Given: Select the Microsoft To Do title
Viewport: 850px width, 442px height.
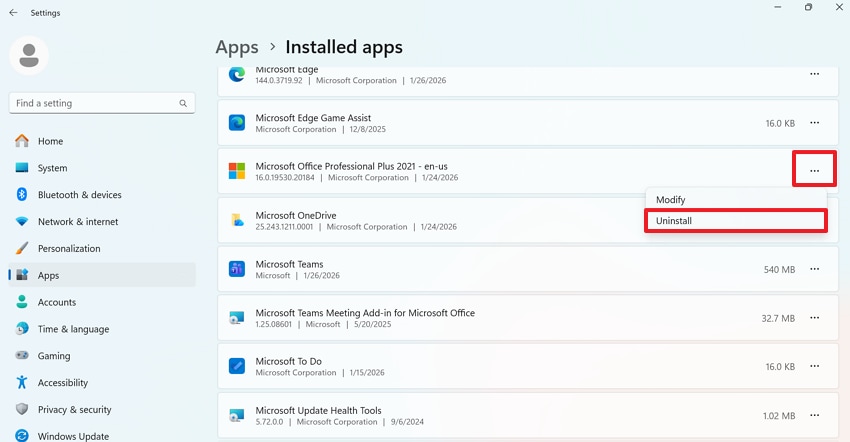Looking at the screenshot, I should coord(288,361).
